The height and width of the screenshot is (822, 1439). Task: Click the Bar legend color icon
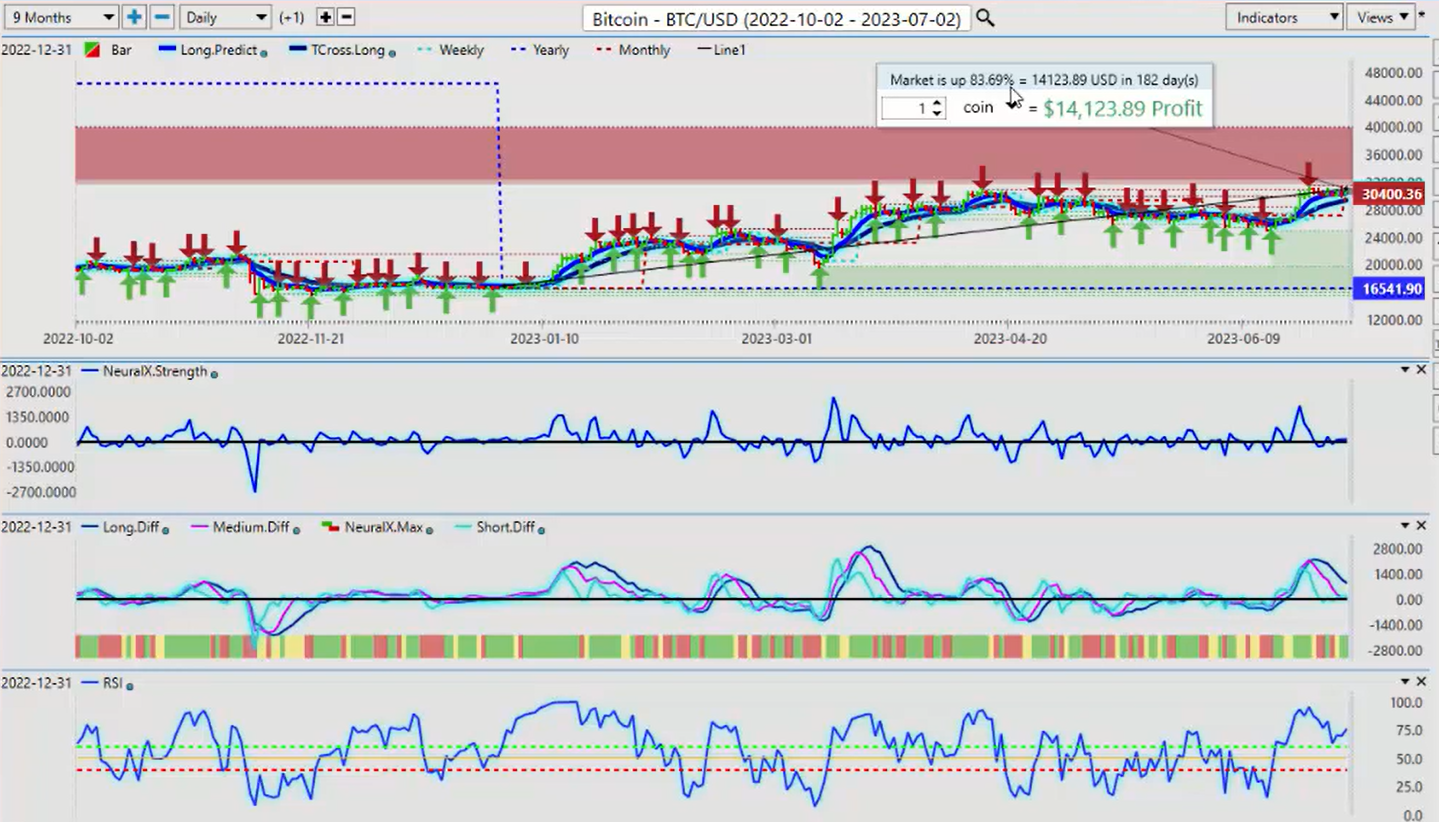tap(90, 50)
